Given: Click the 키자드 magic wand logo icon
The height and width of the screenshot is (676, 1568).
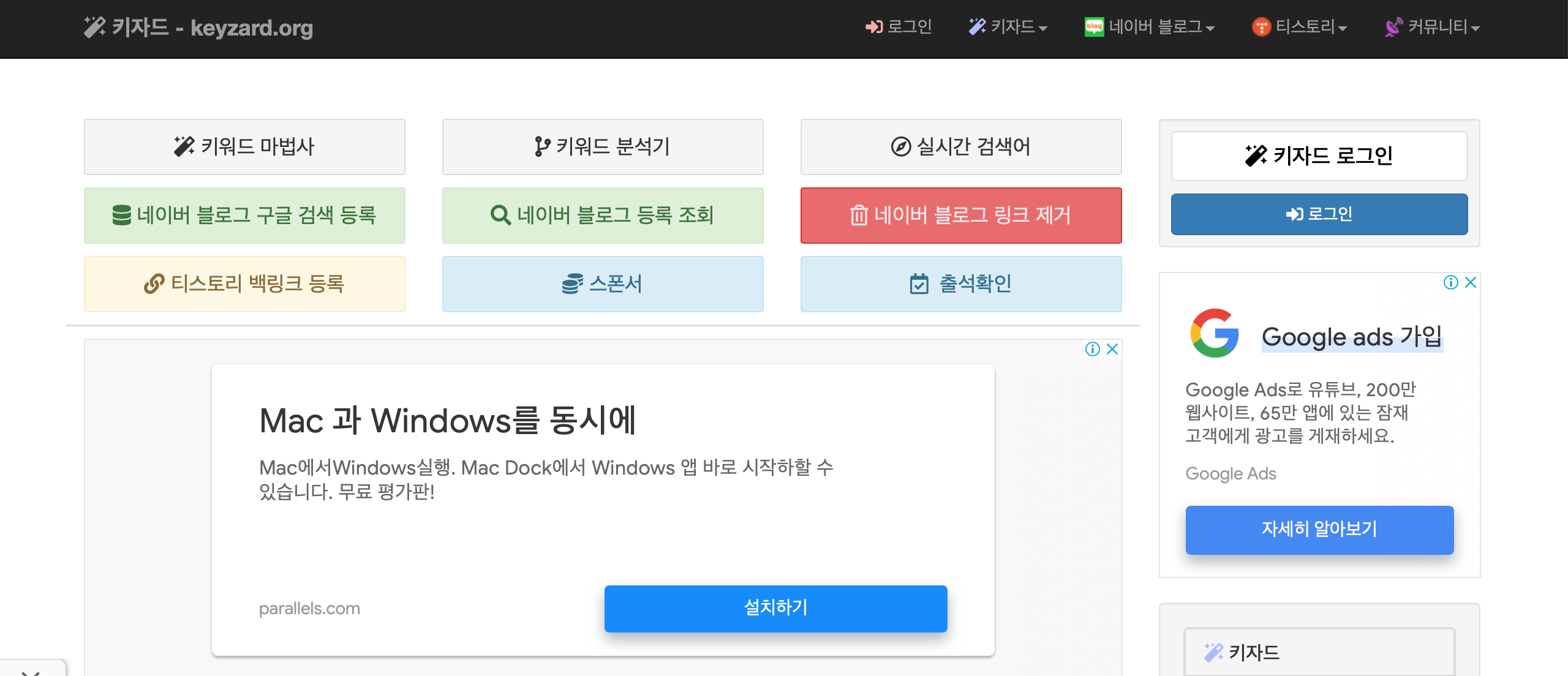Looking at the screenshot, I should click(94, 27).
